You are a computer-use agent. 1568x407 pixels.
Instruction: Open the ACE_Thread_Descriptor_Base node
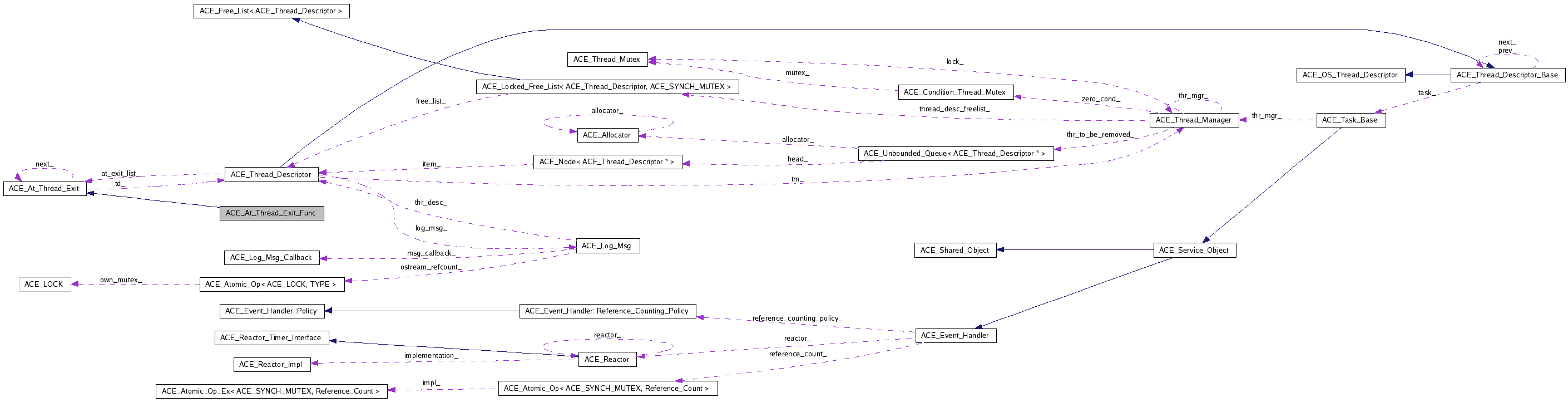tap(1507, 75)
